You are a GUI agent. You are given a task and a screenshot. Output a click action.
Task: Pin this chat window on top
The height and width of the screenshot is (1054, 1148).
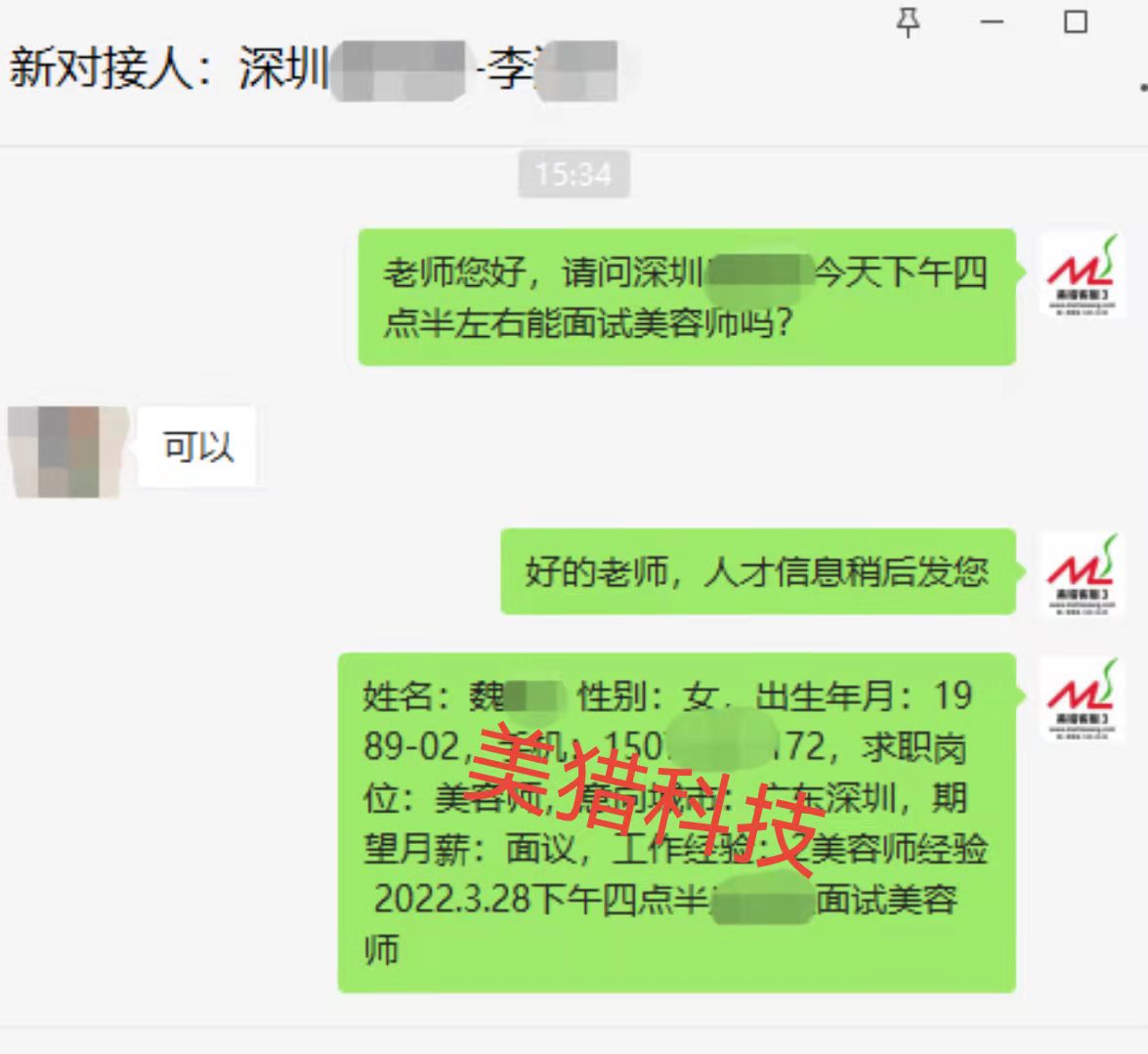pos(908,21)
